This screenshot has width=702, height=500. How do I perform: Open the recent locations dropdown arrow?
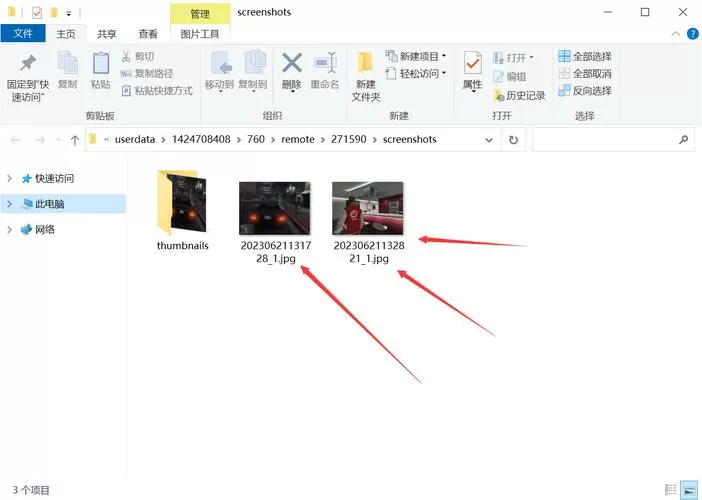(x=58, y=140)
